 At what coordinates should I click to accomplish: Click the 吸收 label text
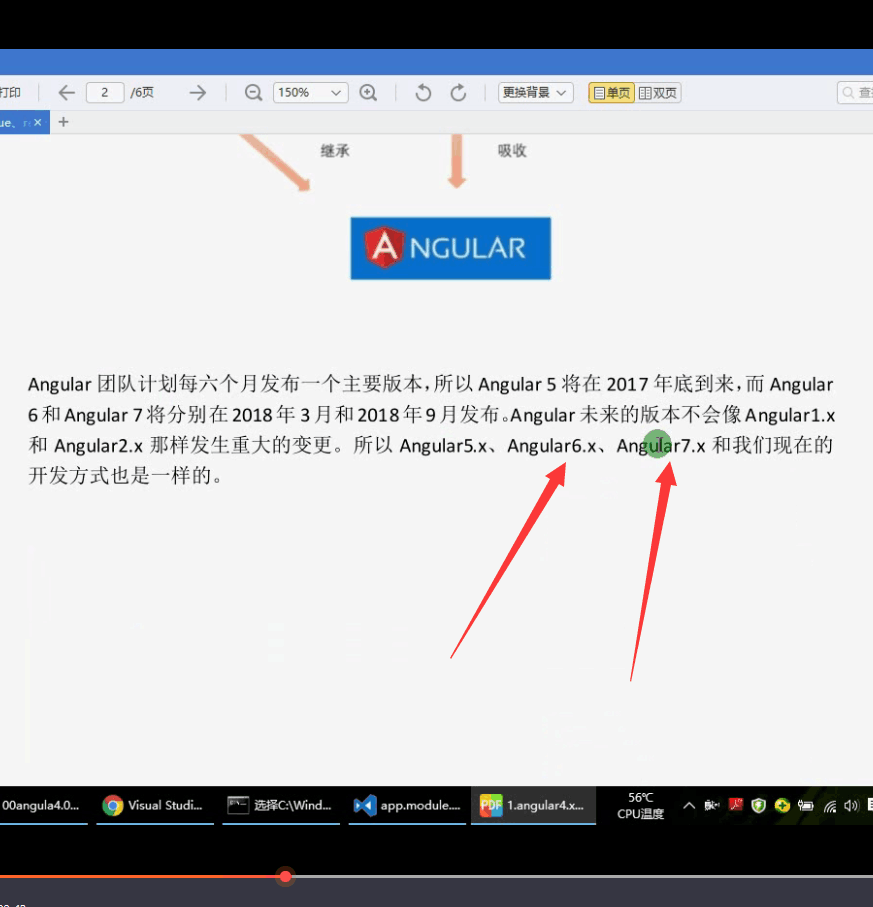(512, 151)
